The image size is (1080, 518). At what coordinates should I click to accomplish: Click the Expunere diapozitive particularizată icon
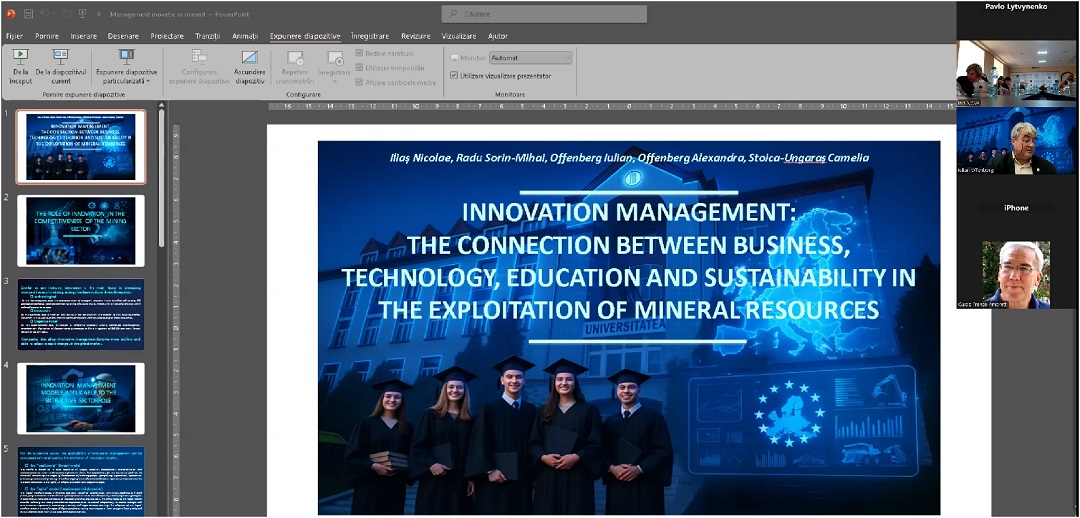(127, 57)
